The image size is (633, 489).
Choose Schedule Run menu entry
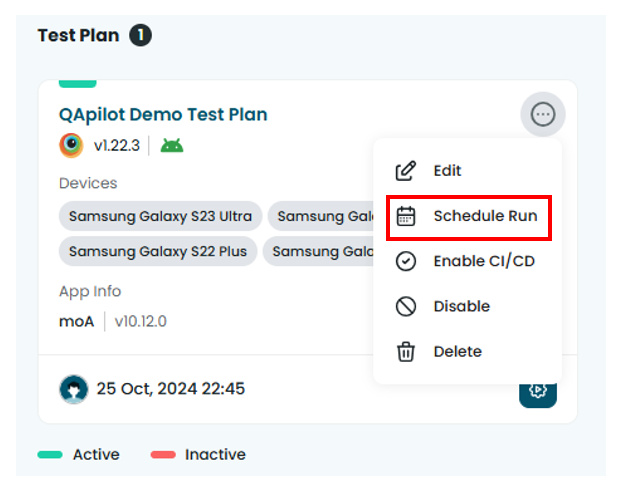click(x=485, y=216)
